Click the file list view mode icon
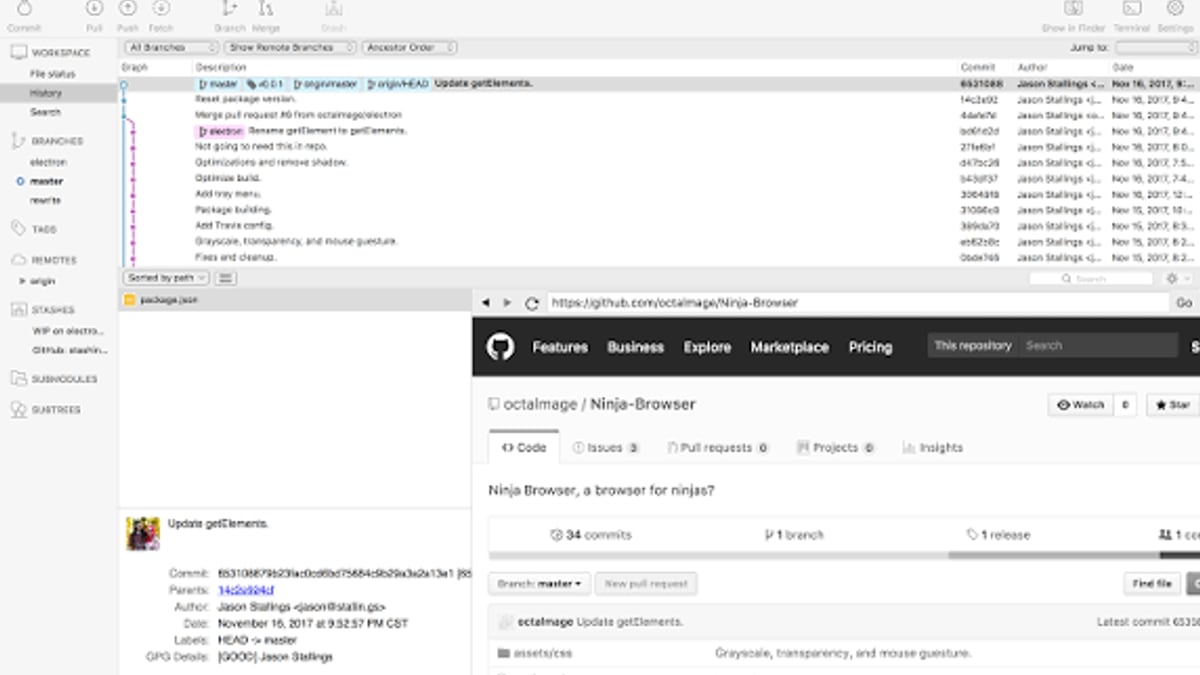Viewport: 1200px width, 675px height. tap(225, 278)
